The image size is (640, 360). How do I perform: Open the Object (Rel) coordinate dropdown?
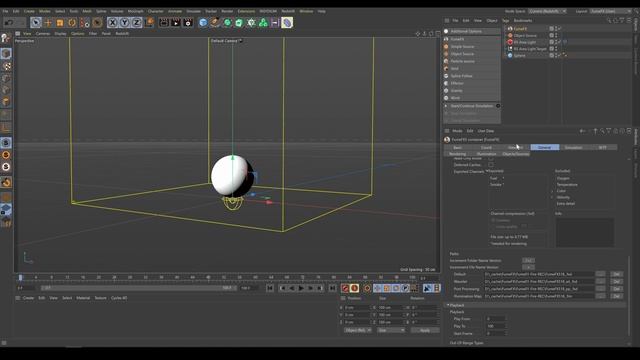(358, 330)
